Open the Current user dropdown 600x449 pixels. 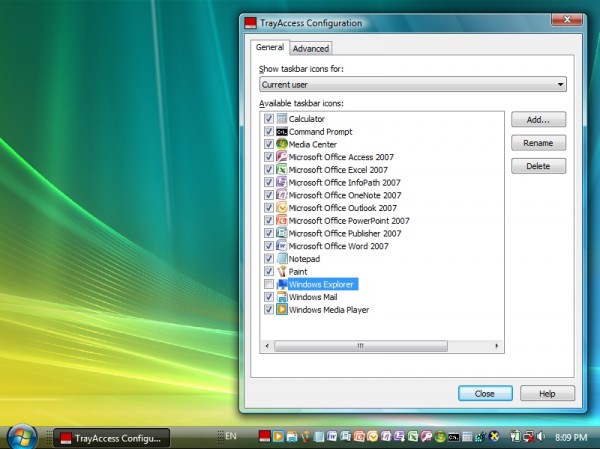coord(412,85)
